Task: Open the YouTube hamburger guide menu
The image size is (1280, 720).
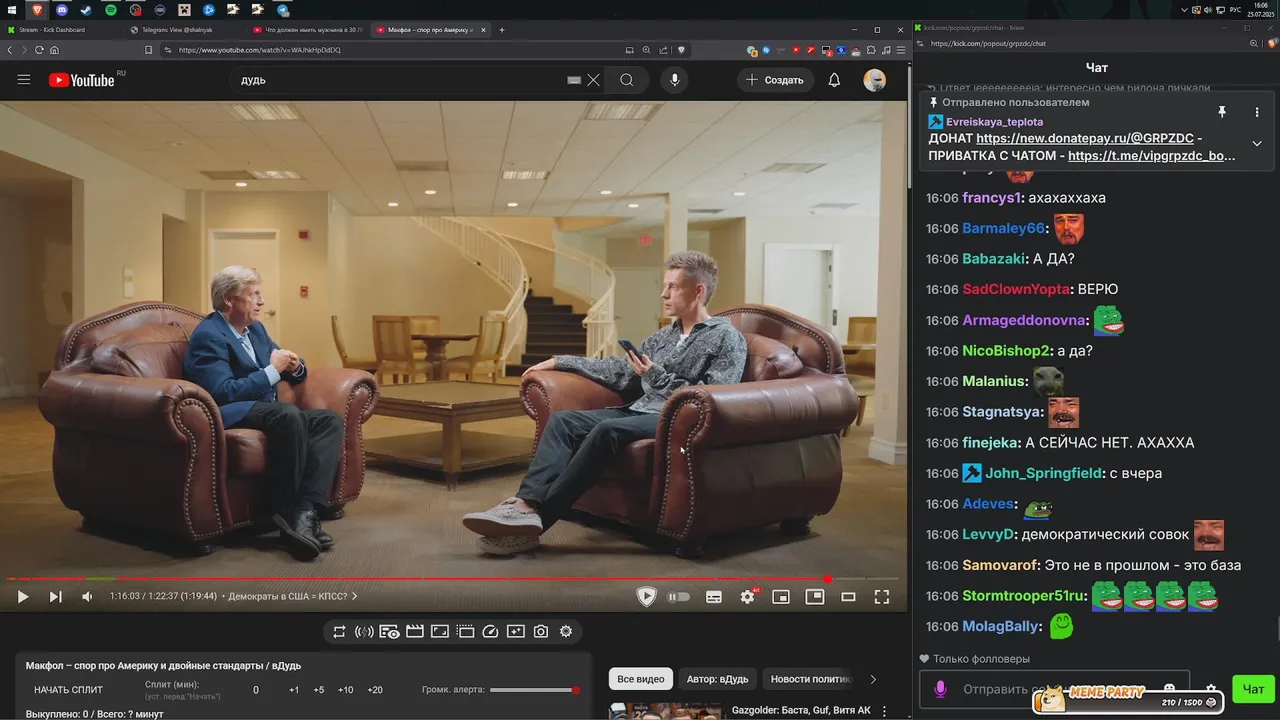Action: click(24, 80)
